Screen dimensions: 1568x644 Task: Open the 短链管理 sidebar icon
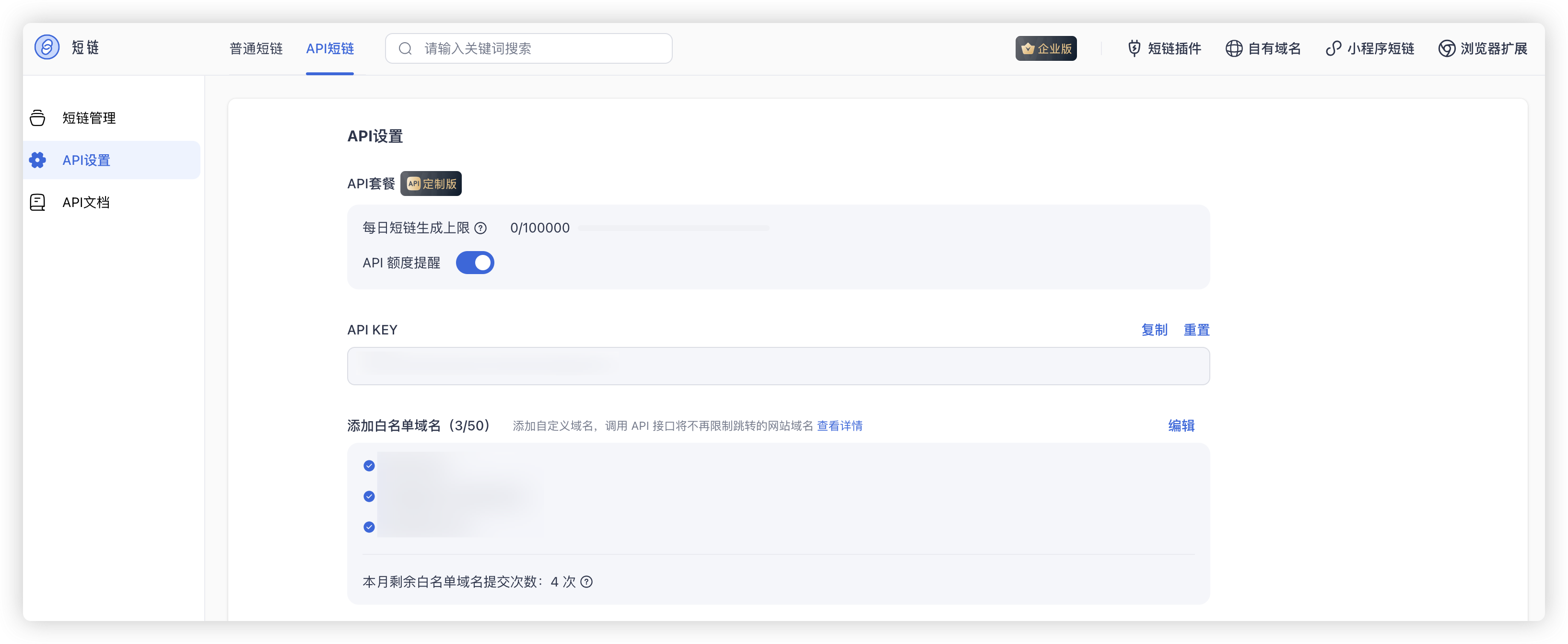point(38,118)
